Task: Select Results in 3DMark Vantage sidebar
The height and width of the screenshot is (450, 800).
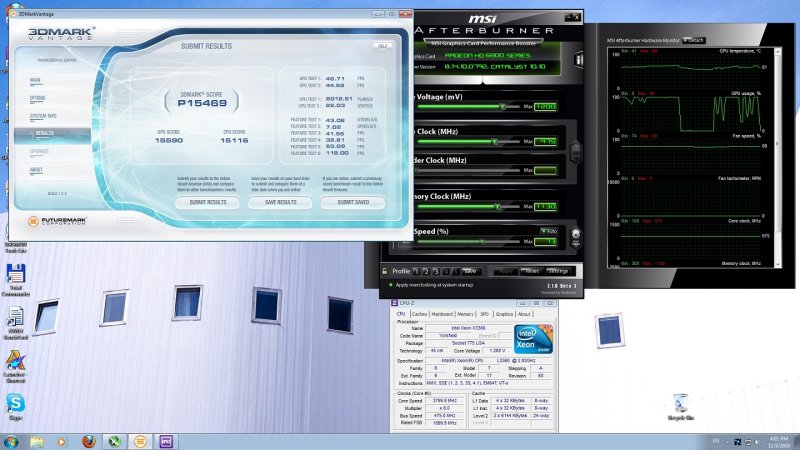Action: click(53, 134)
